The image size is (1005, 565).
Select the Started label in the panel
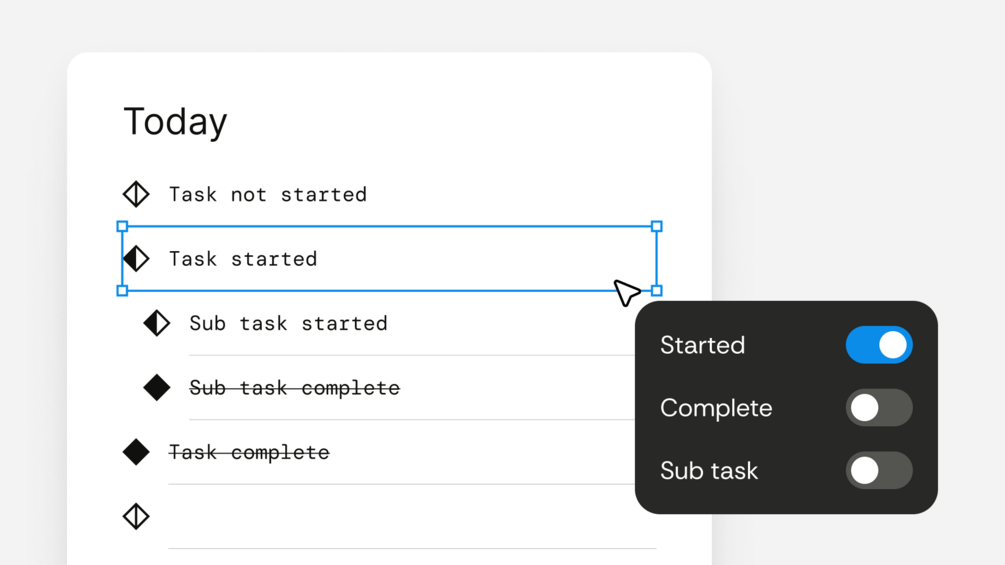(702, 345)
